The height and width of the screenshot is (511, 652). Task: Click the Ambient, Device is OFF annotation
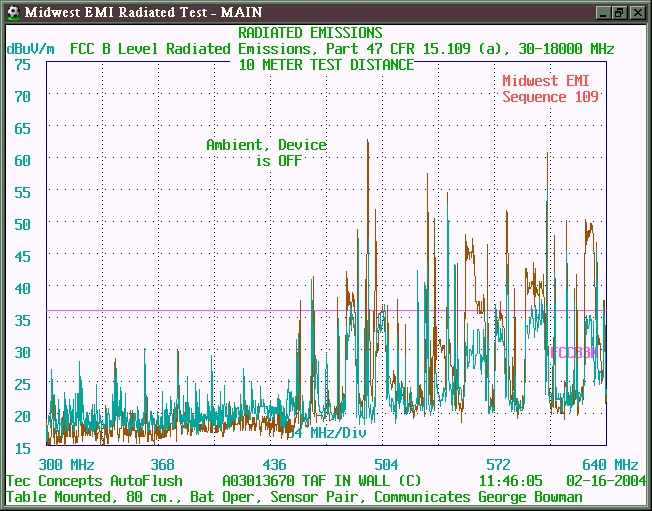(266, 152)
